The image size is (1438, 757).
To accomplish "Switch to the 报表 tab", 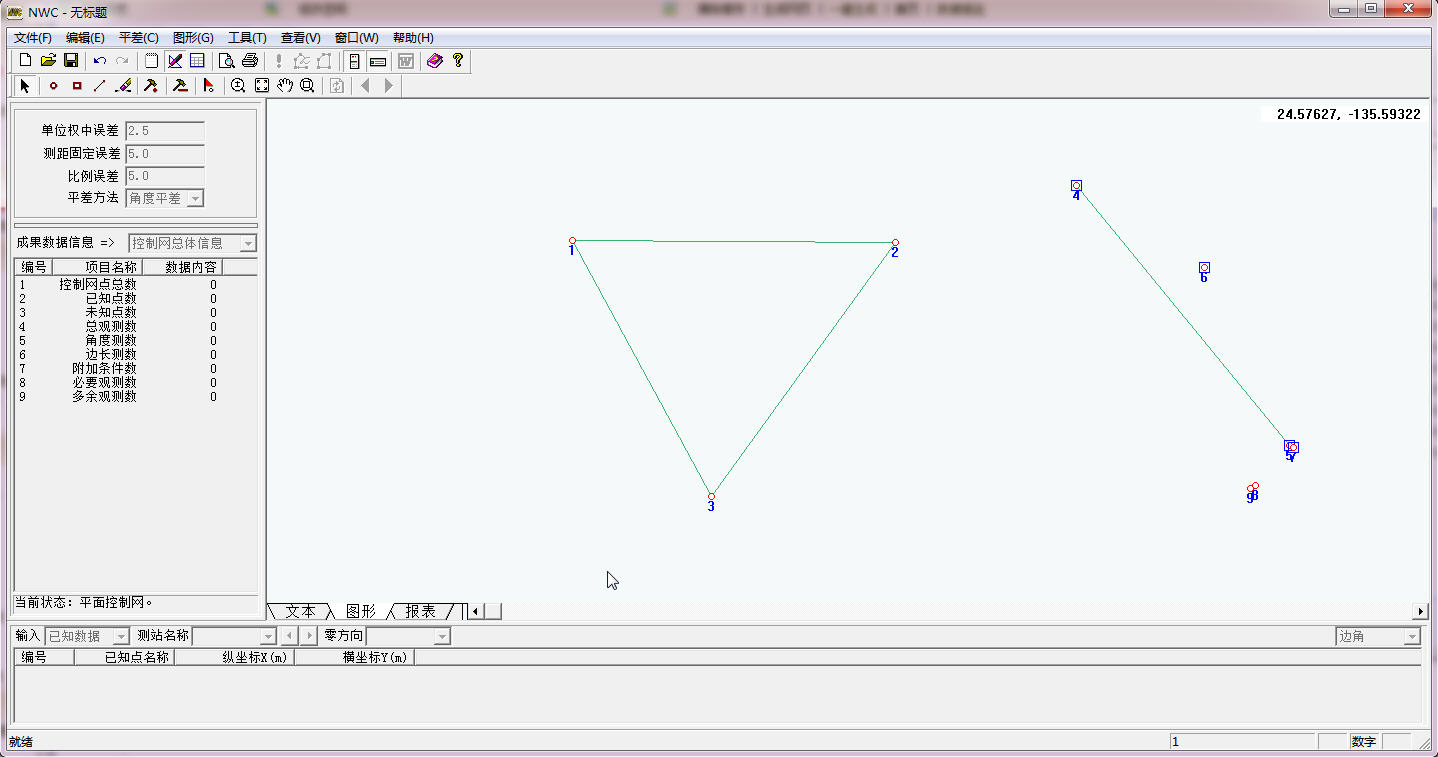I will (x=421, y=611).
